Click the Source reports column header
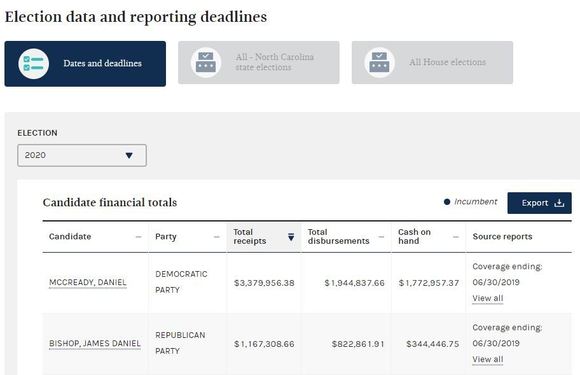 [x=502, y=237]
